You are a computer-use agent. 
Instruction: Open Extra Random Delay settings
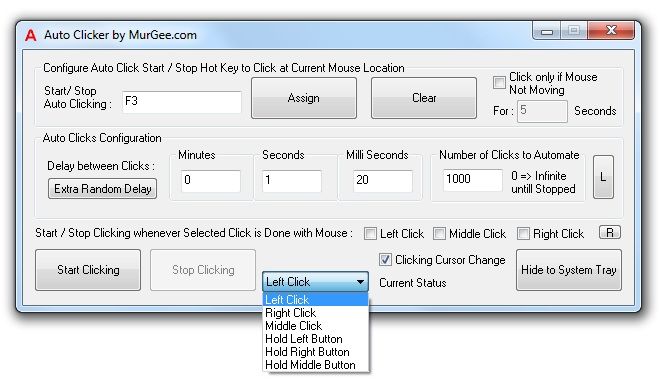pos(102,188)
